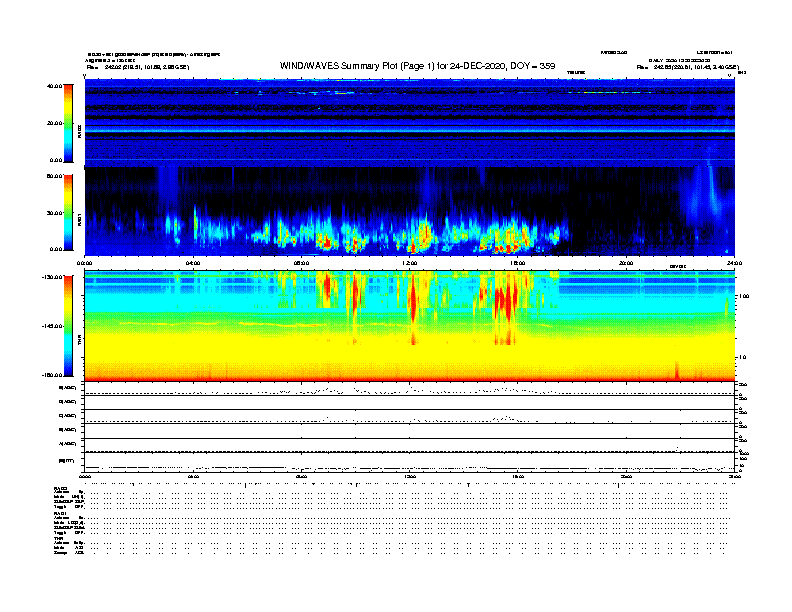Click the WIND/WAVES Summary Plot title
Screen dimensions: 792x612
click(x=417, y=66)
